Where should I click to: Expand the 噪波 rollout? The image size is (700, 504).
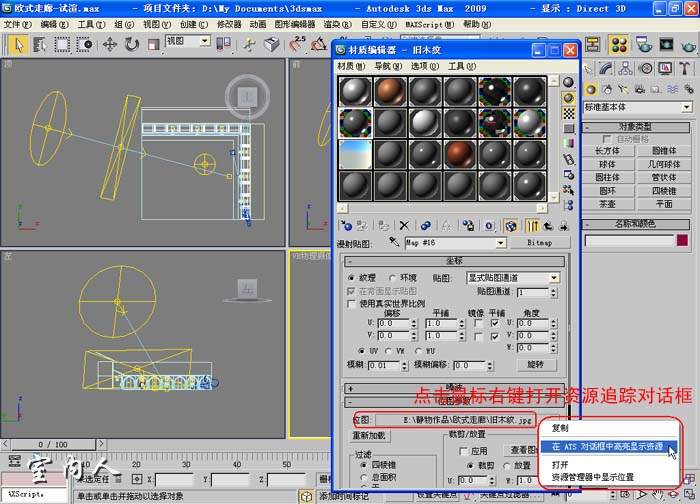click(454, 387)
